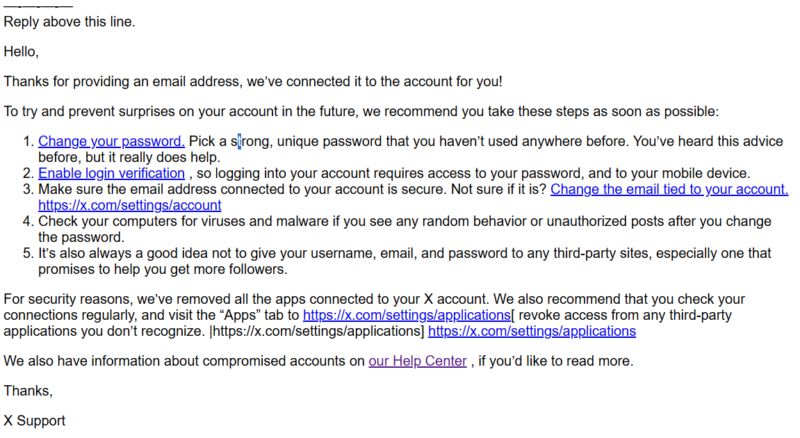Click the word "strong" in step one
Viewport: 800px width, 438px height.
click(251, 141)
